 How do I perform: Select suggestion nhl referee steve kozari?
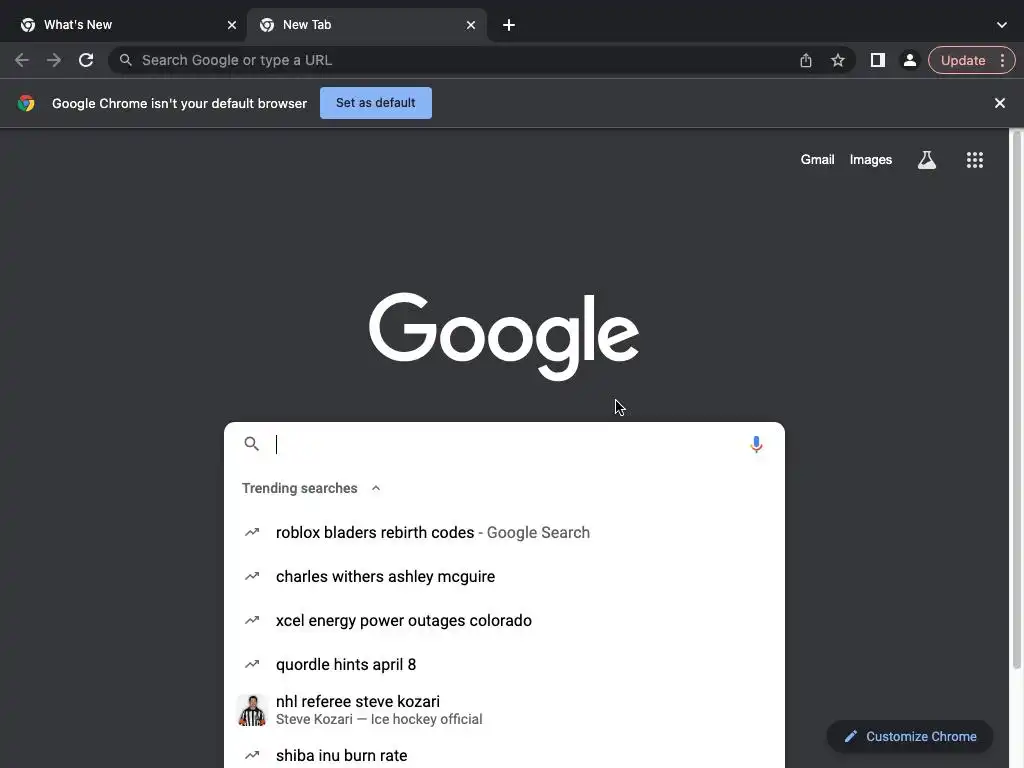(504, 710)
